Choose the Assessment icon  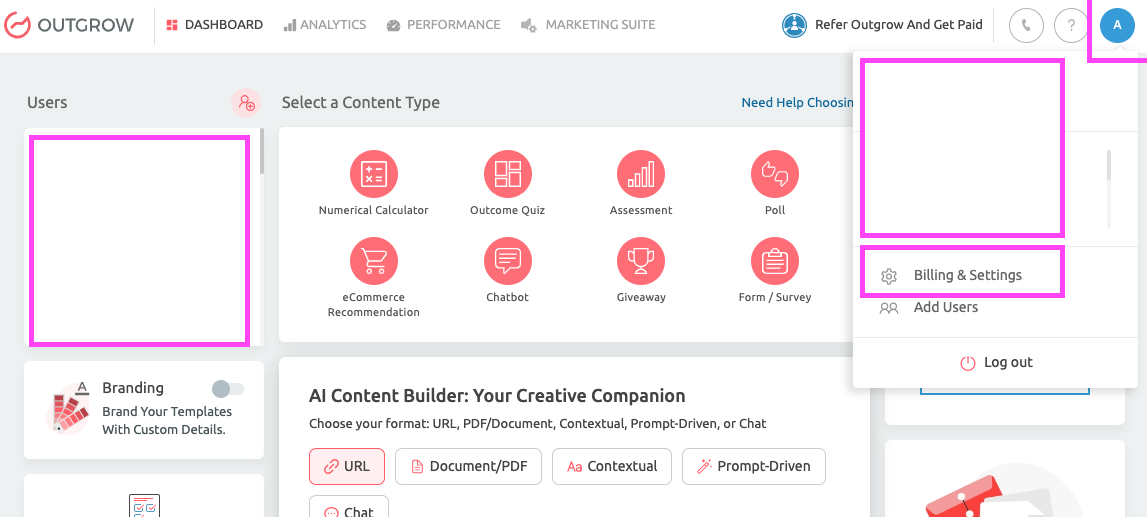pos(641,174)
